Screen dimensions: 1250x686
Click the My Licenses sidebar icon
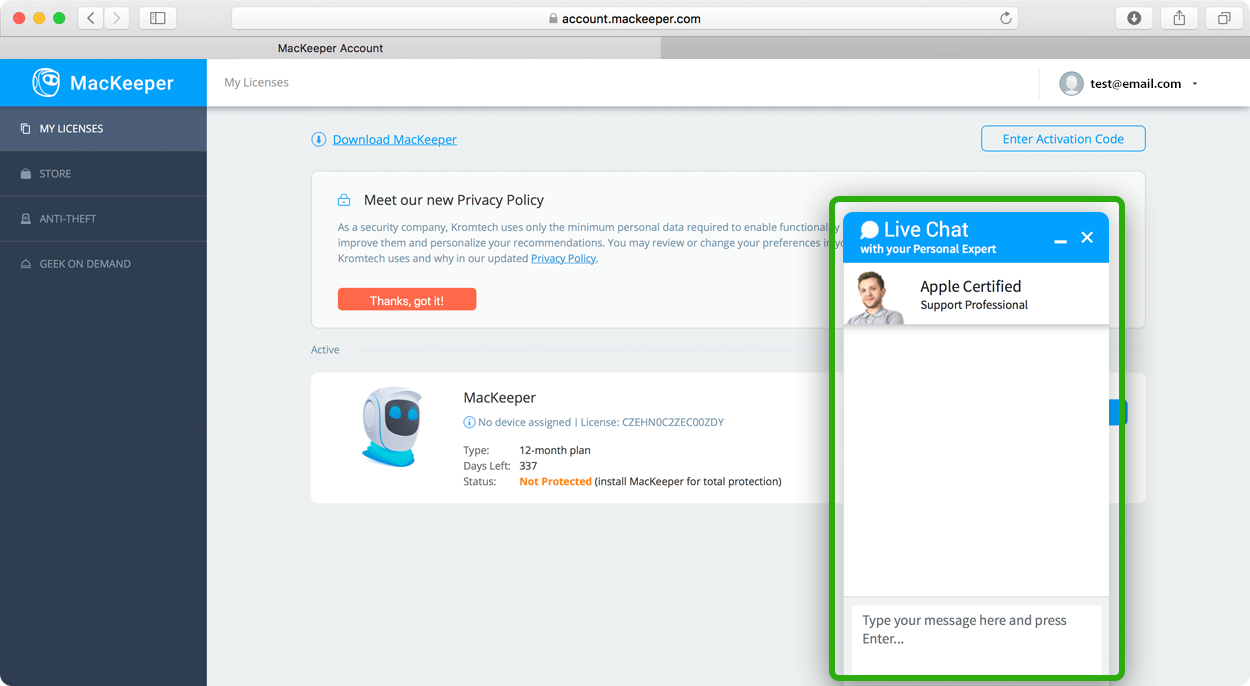(x=26, y=129)
